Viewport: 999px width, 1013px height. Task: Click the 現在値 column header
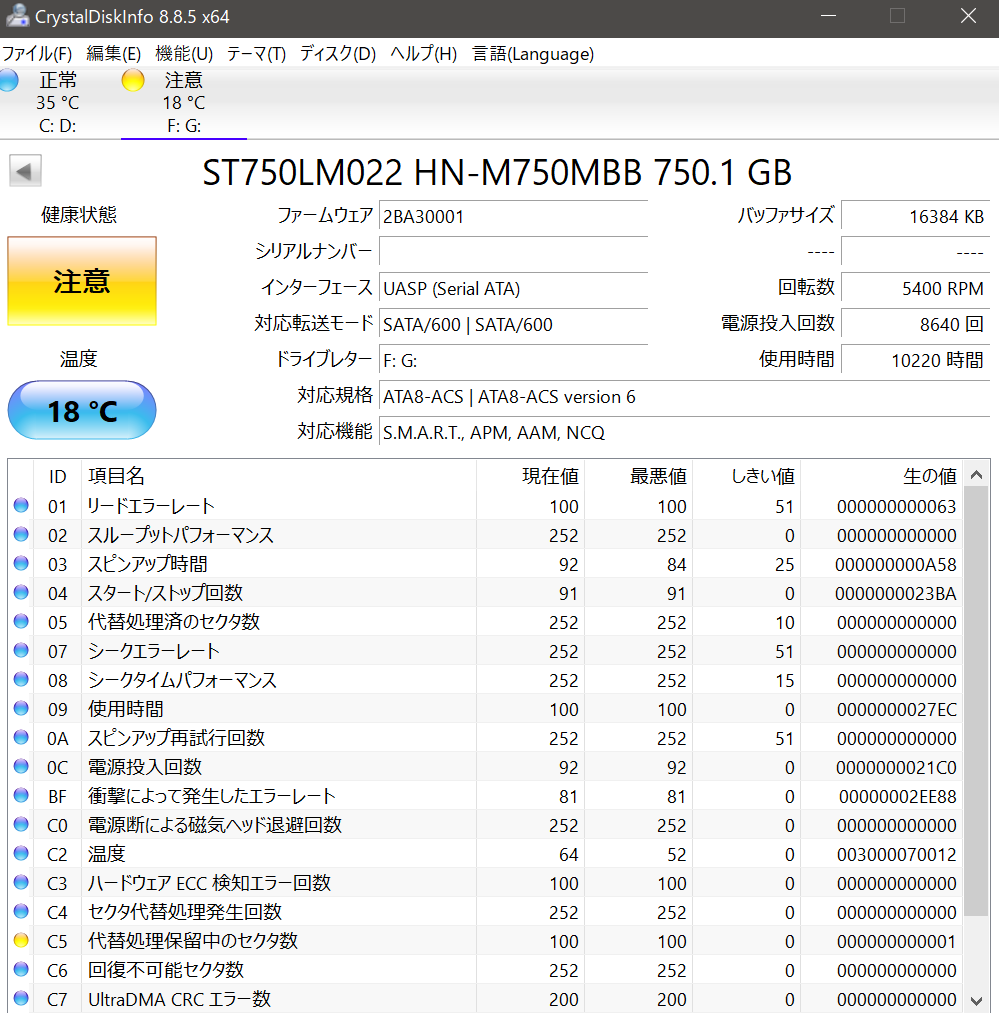530,475
